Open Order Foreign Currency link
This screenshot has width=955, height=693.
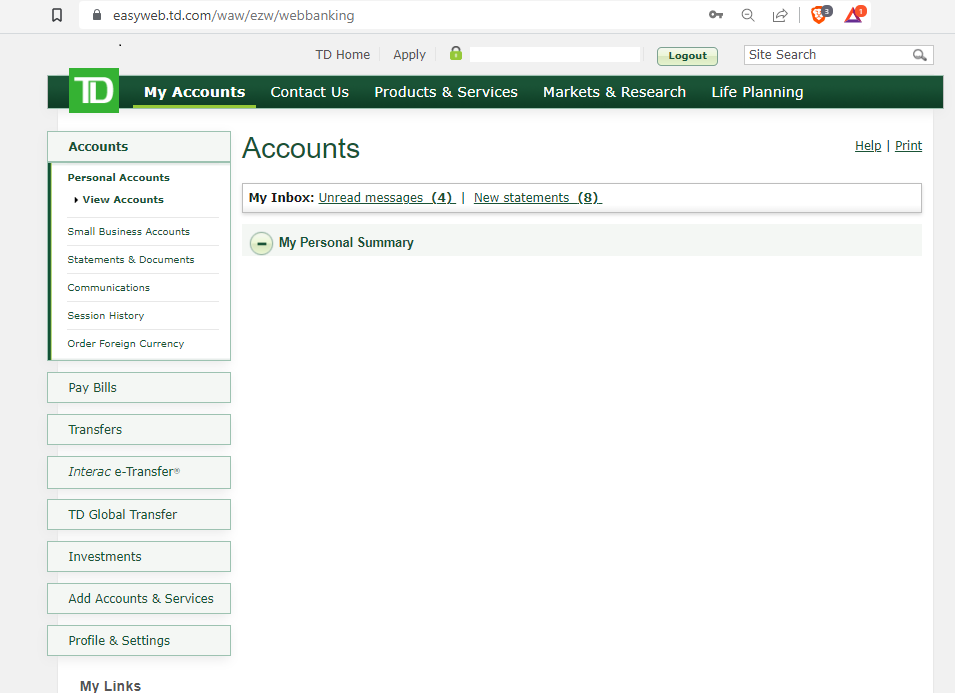[x=125, y=343]
